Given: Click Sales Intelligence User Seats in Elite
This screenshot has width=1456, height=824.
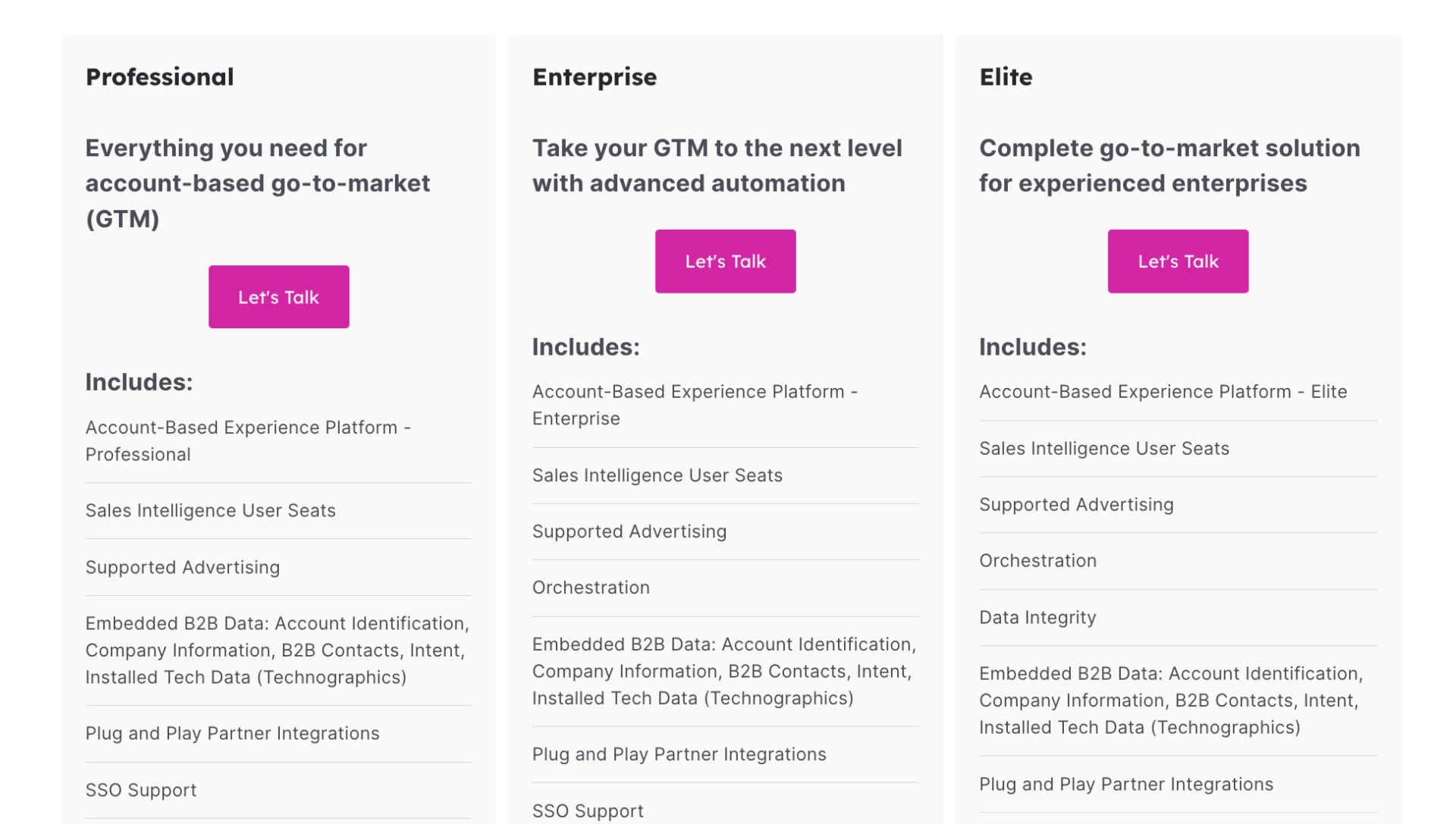Looking at the screenshot, I should click(1104, 449).
